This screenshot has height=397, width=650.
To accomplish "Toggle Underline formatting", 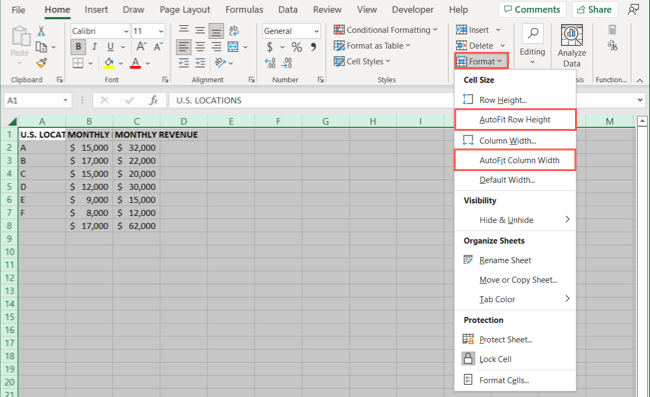I will point(110,47).
